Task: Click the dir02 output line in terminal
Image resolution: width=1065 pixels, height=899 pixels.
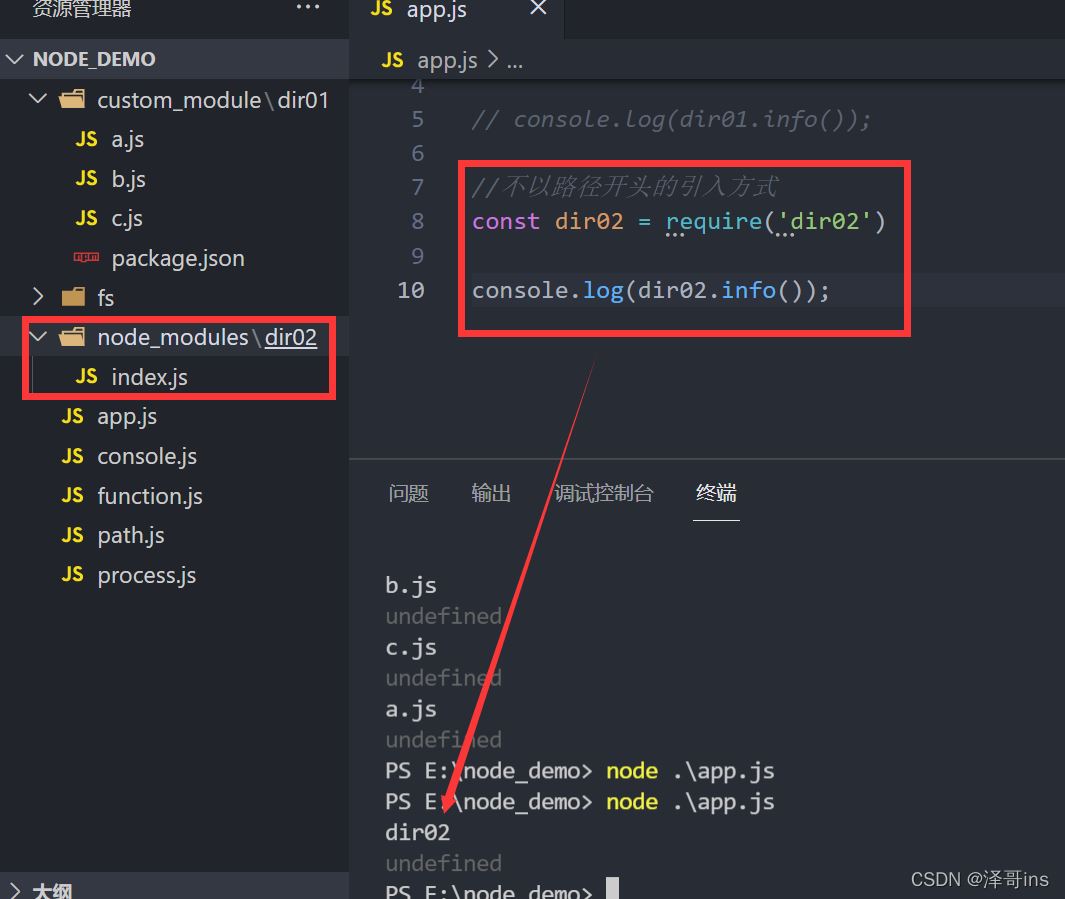Action: coord(418,832)
